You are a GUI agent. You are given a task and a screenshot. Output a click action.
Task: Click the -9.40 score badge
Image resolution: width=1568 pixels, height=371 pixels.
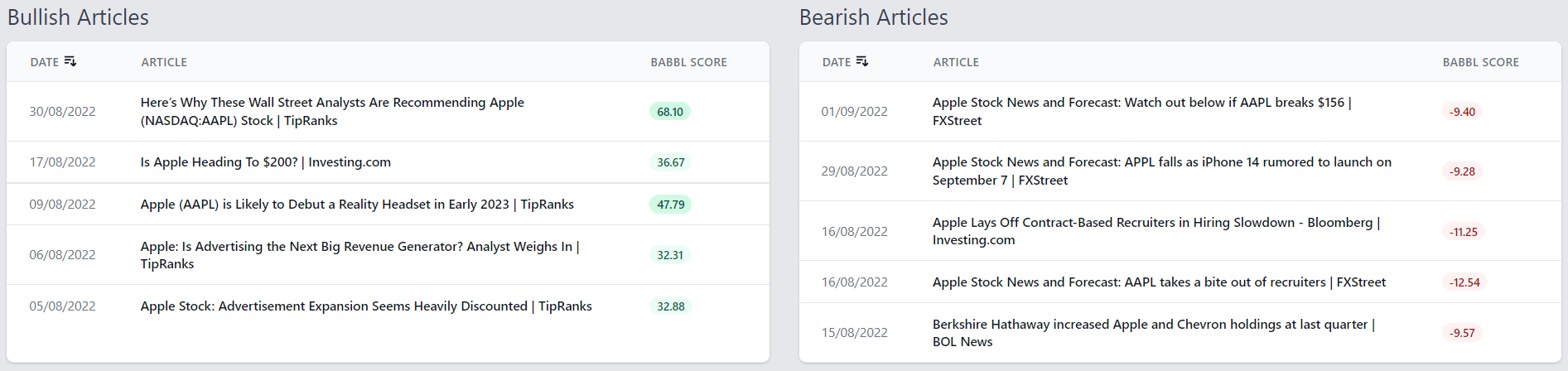1462,112
